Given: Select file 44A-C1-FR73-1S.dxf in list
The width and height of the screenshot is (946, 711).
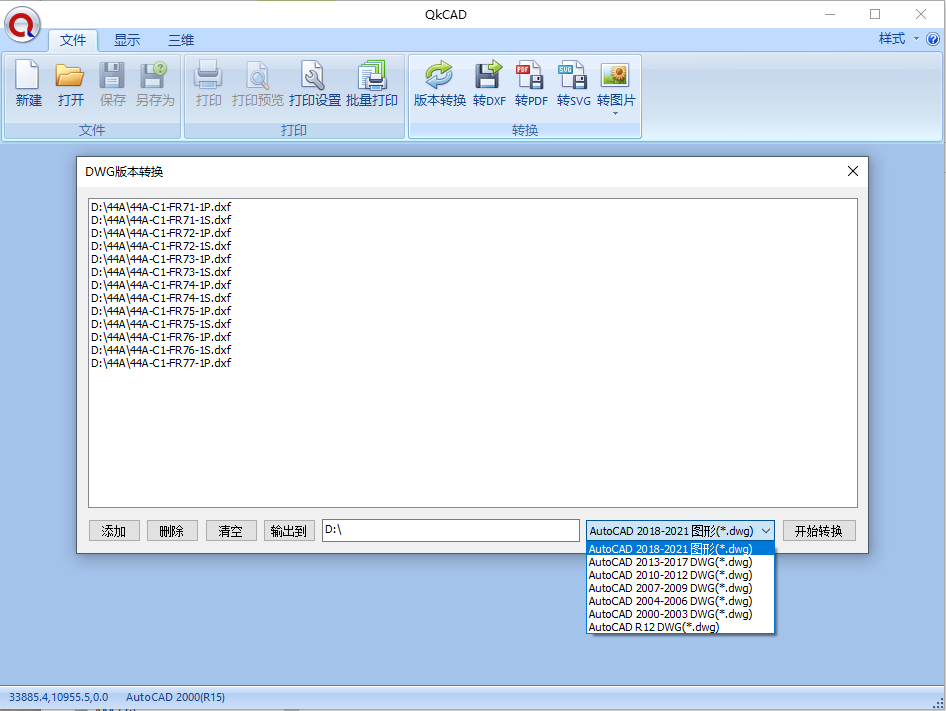Looking at the screenshot, I should point(161,272).
